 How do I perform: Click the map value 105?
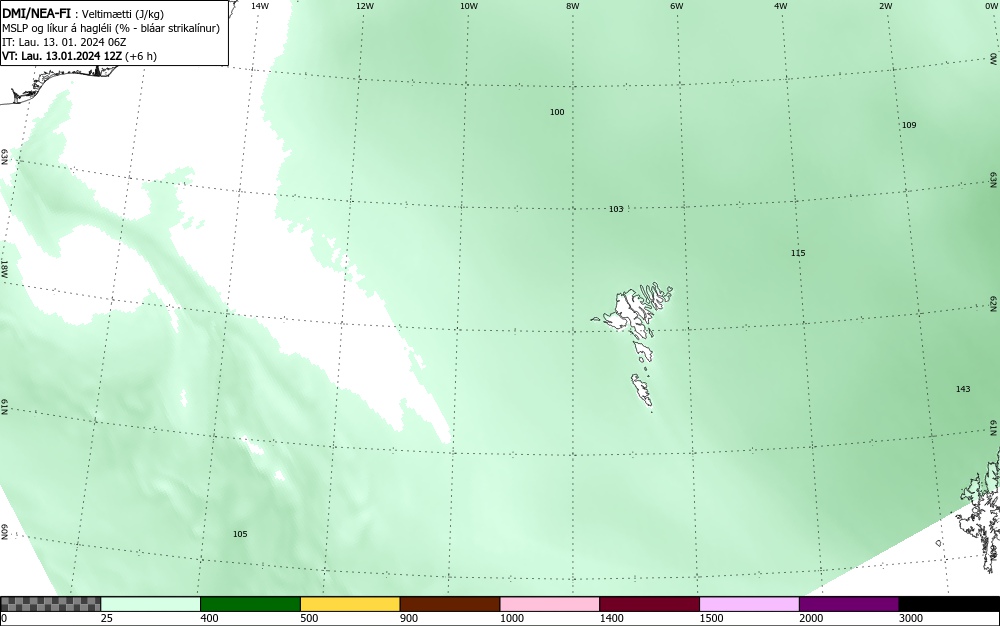[240, 534]
